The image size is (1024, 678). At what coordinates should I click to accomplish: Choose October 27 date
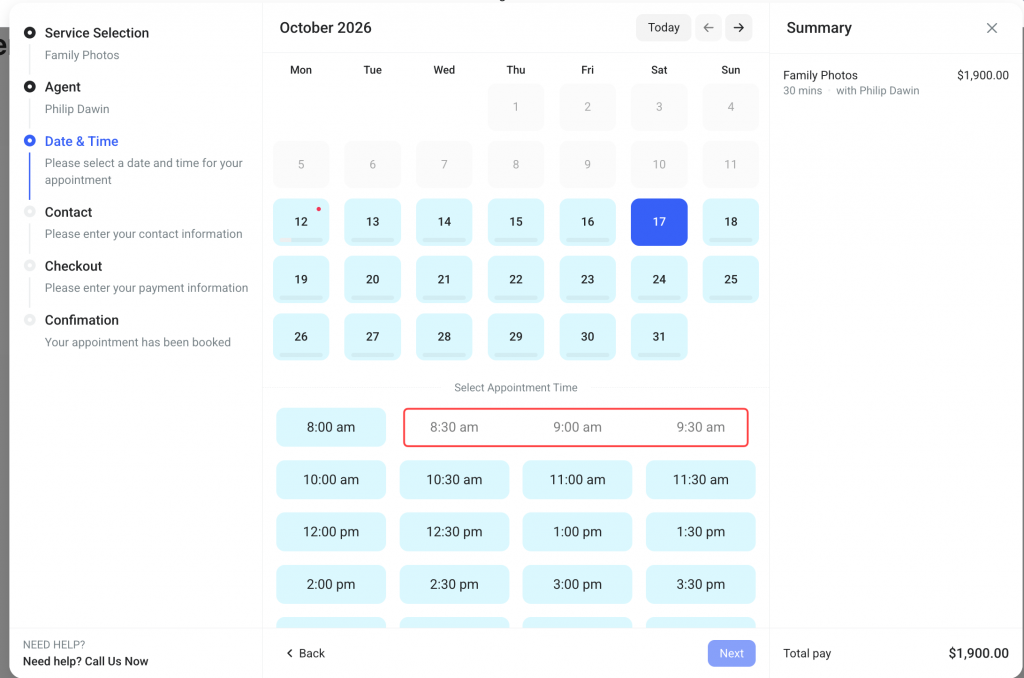tap(373, 337)
